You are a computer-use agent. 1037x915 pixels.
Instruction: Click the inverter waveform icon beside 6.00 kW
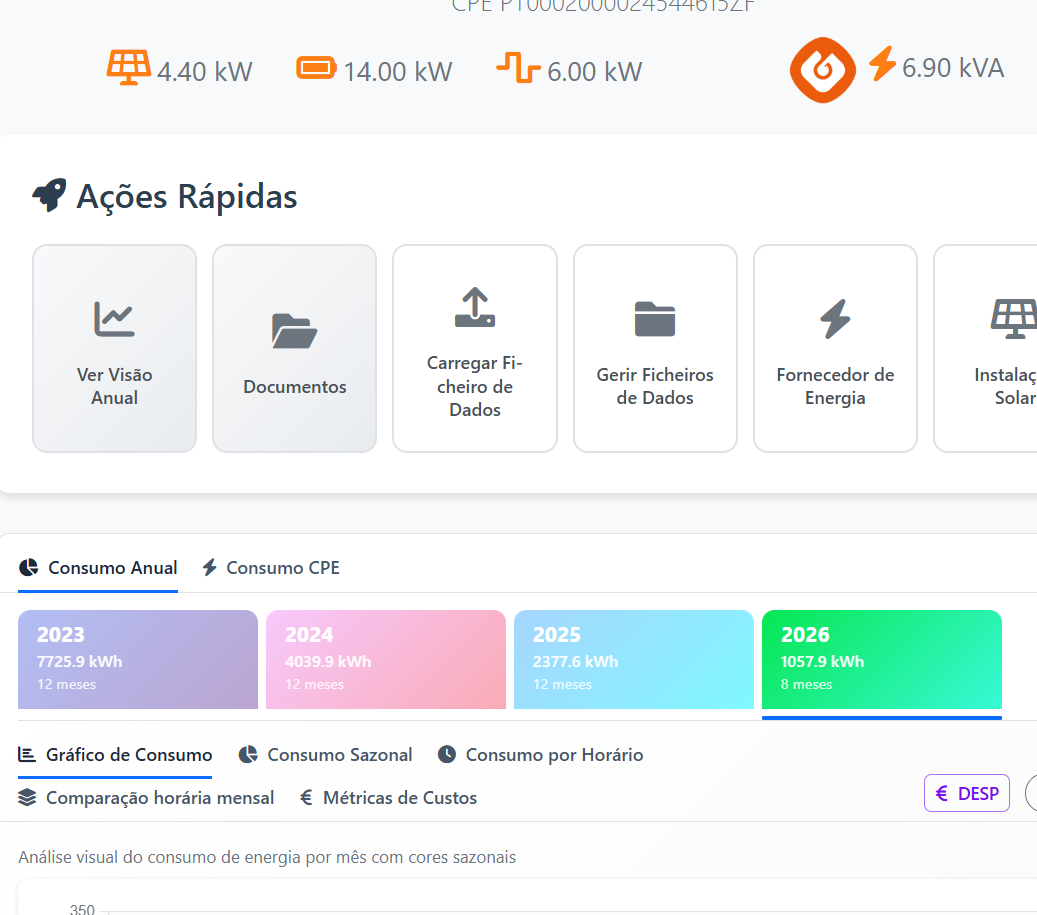point(518,67)
